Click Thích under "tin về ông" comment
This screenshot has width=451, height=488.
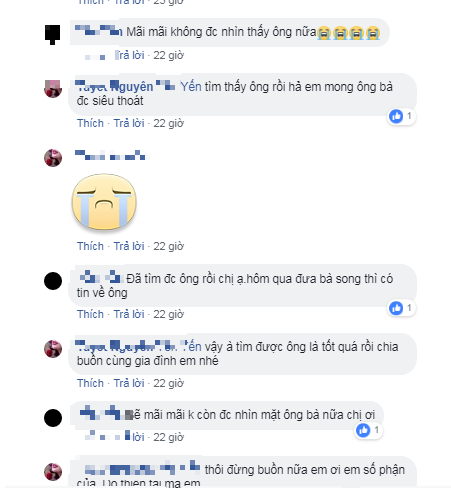click(x=90, y=314)
